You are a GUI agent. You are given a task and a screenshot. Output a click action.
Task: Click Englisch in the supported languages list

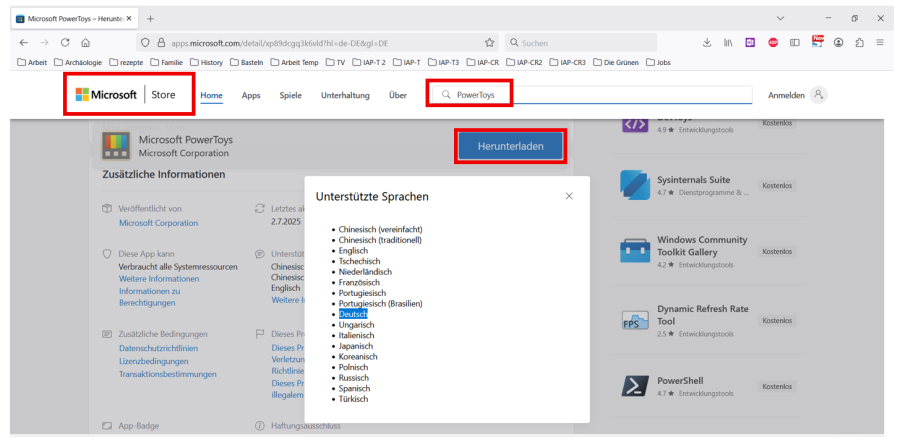(353, 251)
